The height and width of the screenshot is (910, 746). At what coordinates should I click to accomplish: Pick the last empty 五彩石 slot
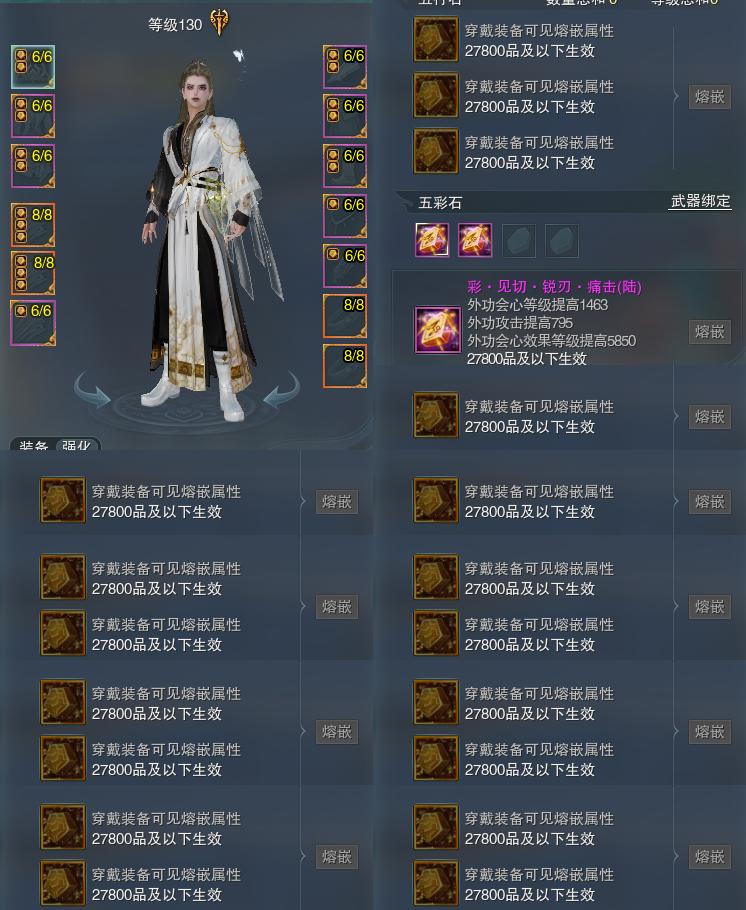(x=561, y=240)
